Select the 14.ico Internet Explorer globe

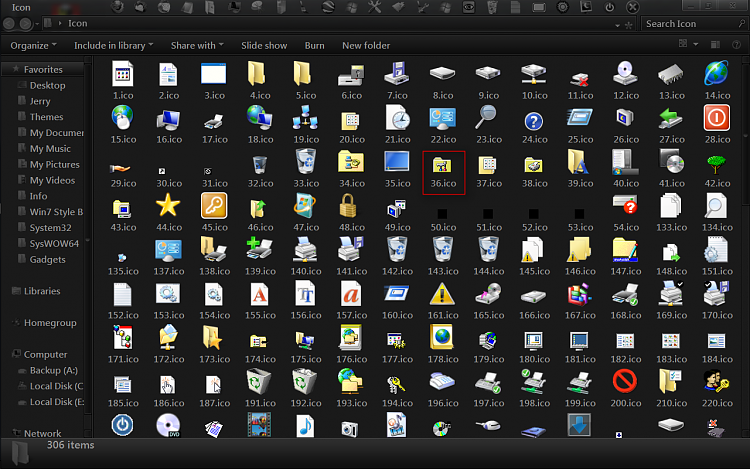[717, 73]
